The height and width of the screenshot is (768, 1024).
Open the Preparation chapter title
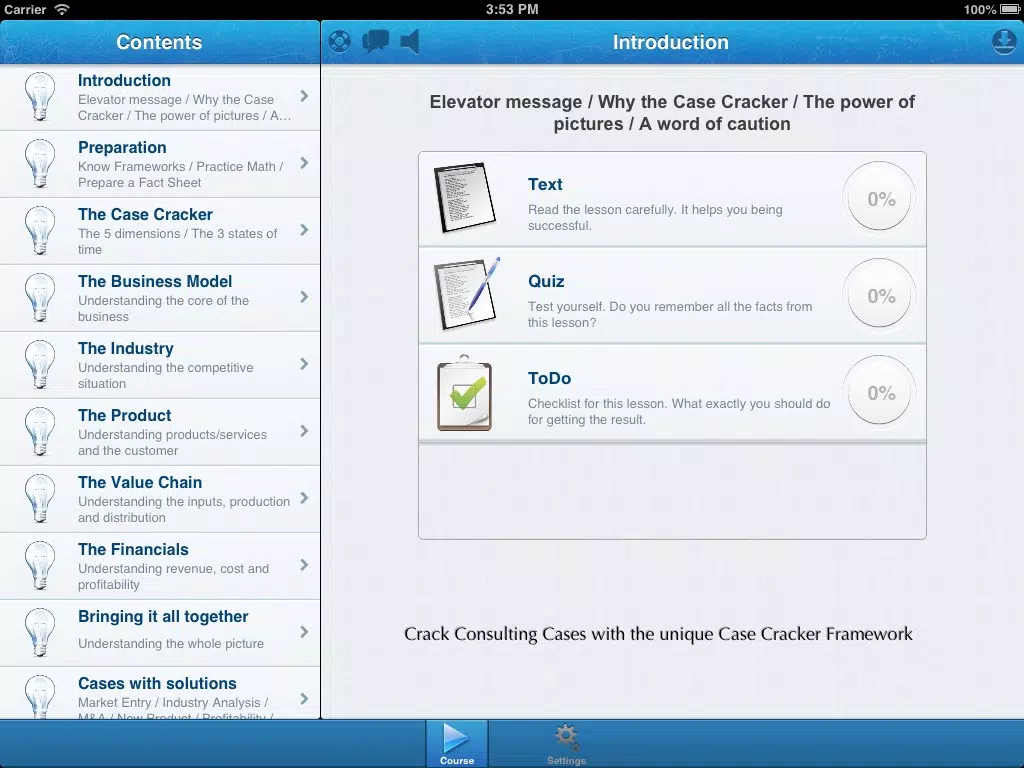click(x=122, y=148)
